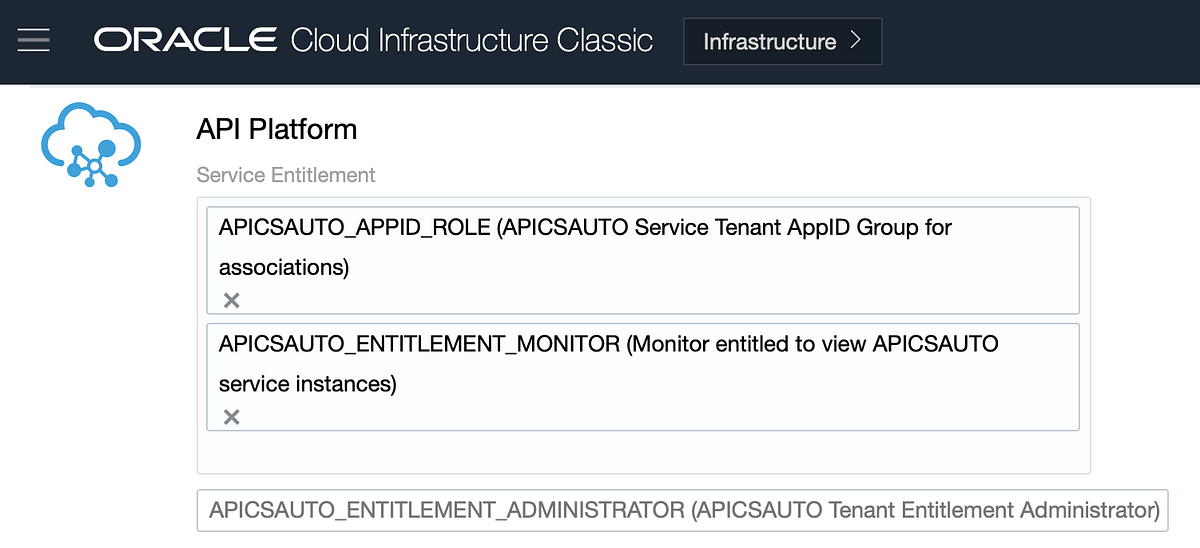Click the Service Entitlement label

coord(286,175)
